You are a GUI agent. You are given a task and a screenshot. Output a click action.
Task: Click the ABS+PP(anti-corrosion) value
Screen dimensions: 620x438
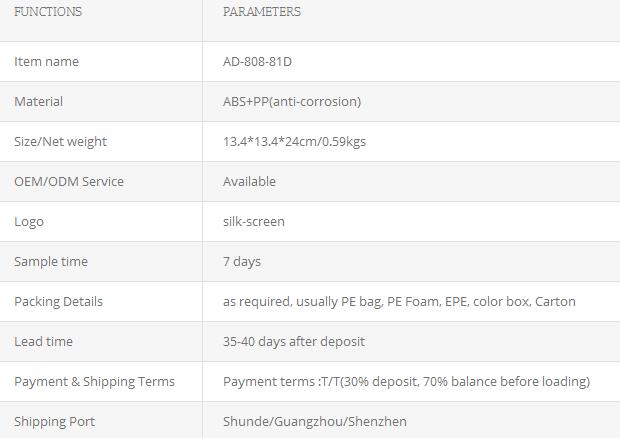[x=292, y=102]
